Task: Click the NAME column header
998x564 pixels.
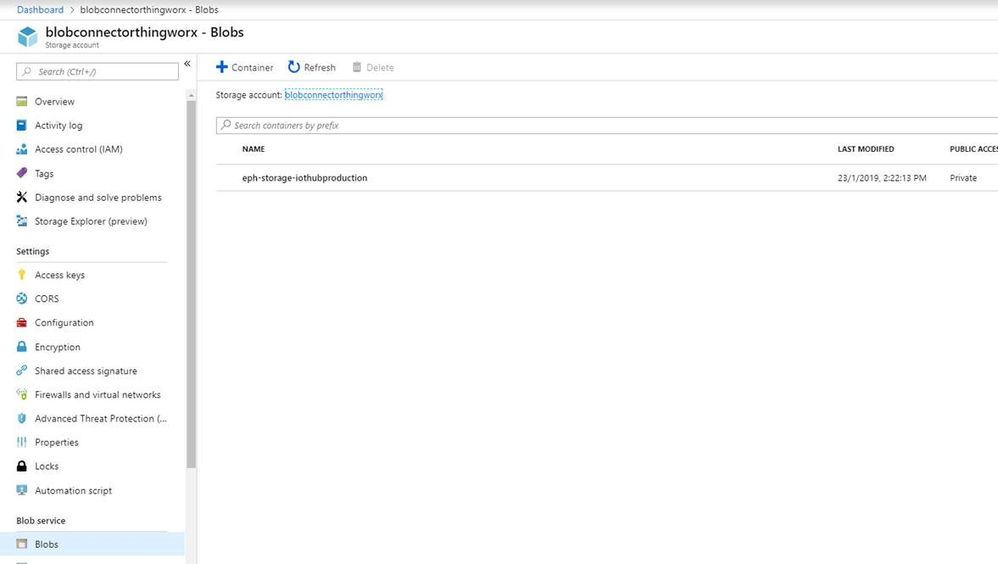Action: 253,149
